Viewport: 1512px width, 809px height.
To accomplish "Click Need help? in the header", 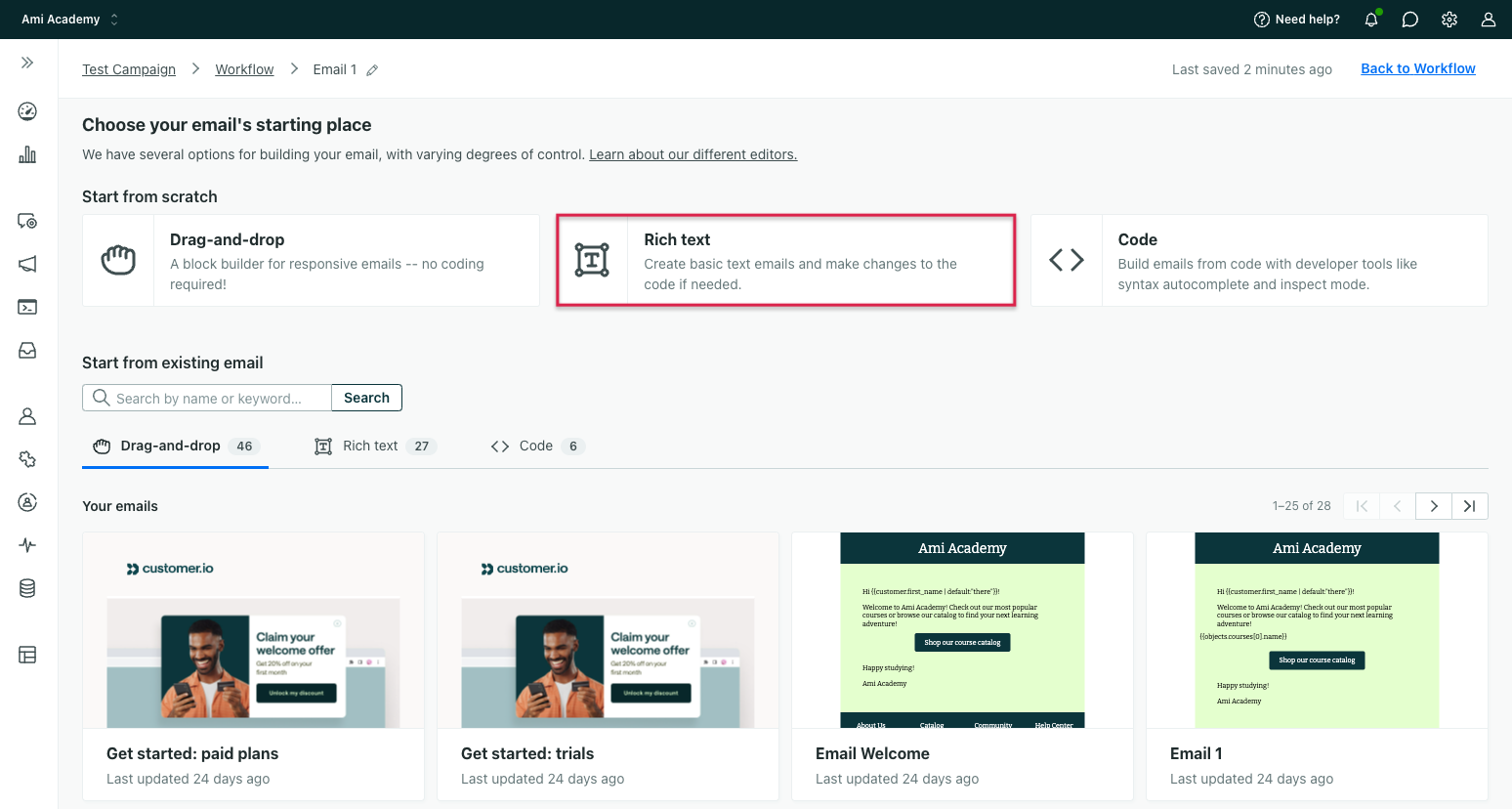I will click(1297, 20).
